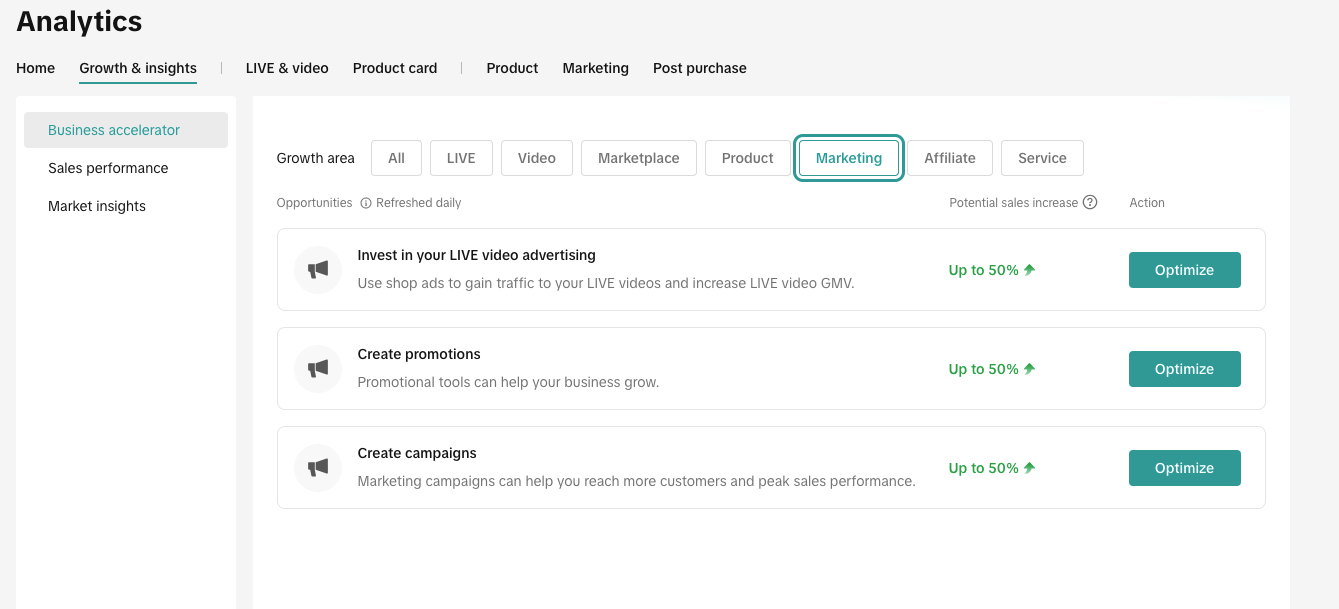
Task: Optimize the LIVE video advertising opportunity
Action: pos(1184,270)
